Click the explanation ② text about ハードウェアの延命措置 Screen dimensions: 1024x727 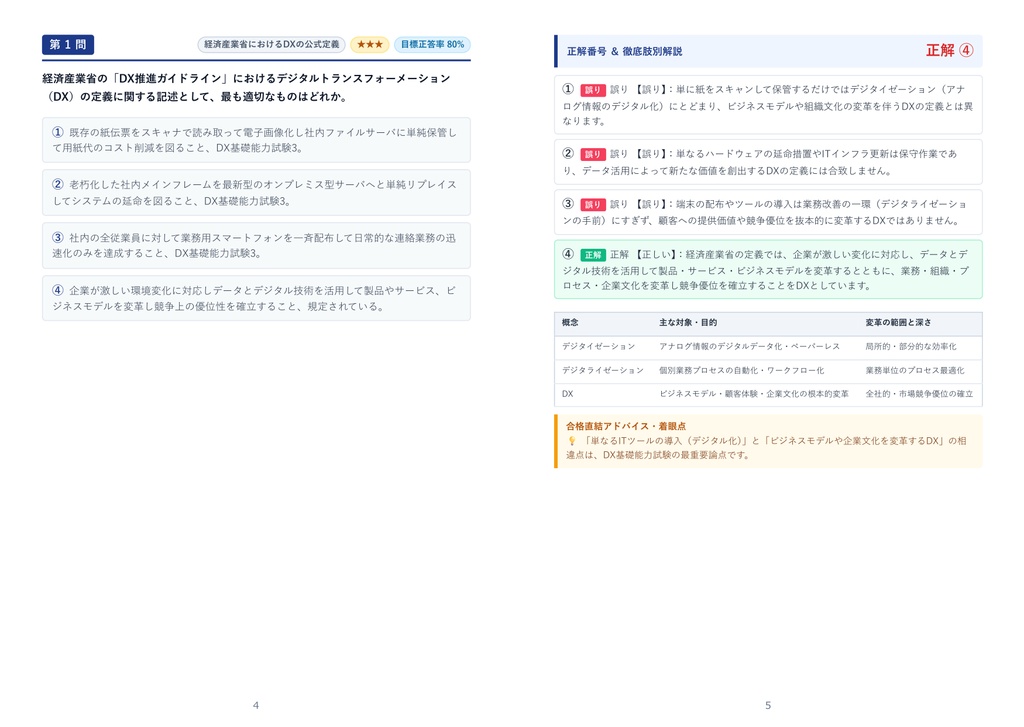[x=760, y=162]
